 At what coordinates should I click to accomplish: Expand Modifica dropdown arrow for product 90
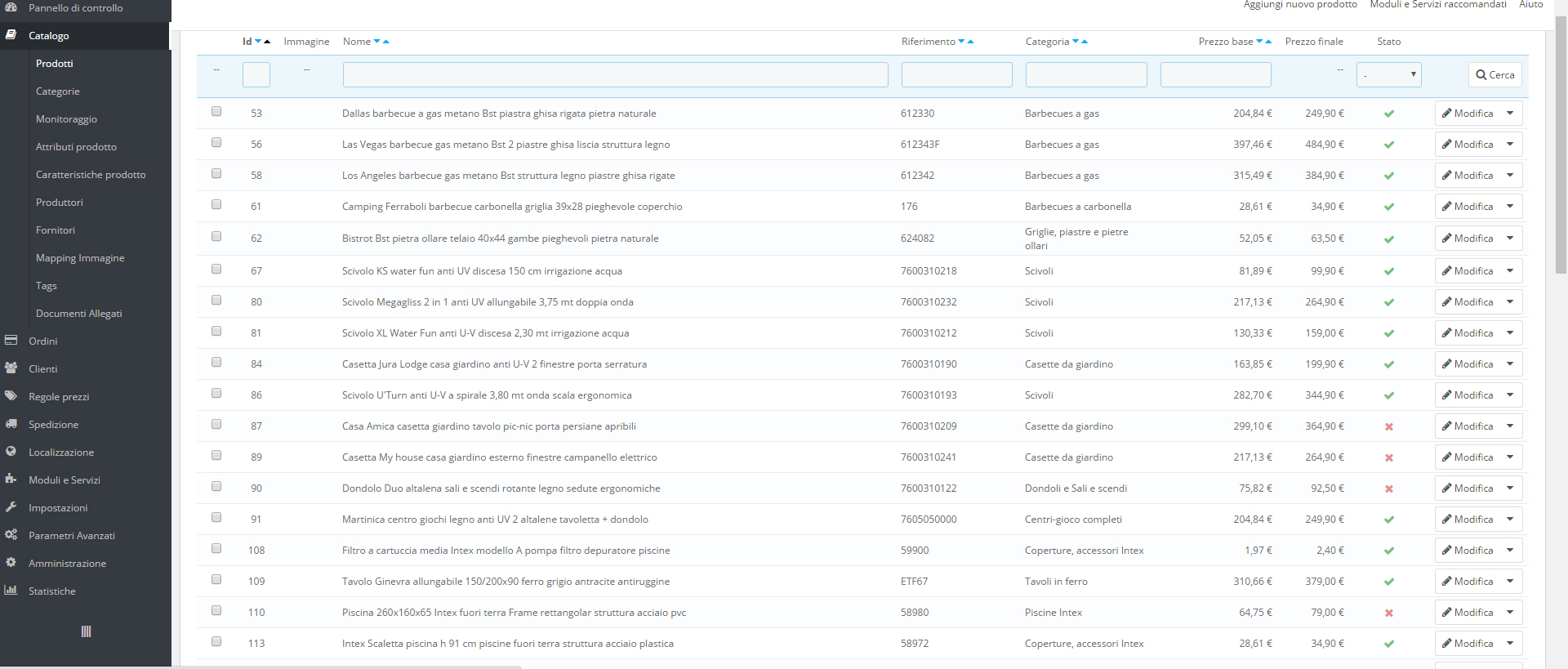(x=1510, y=488)
